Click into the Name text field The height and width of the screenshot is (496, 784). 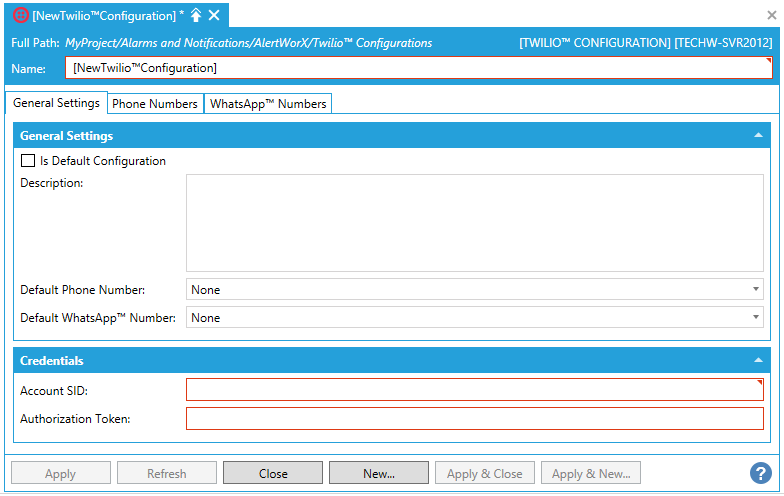point(418,68)
